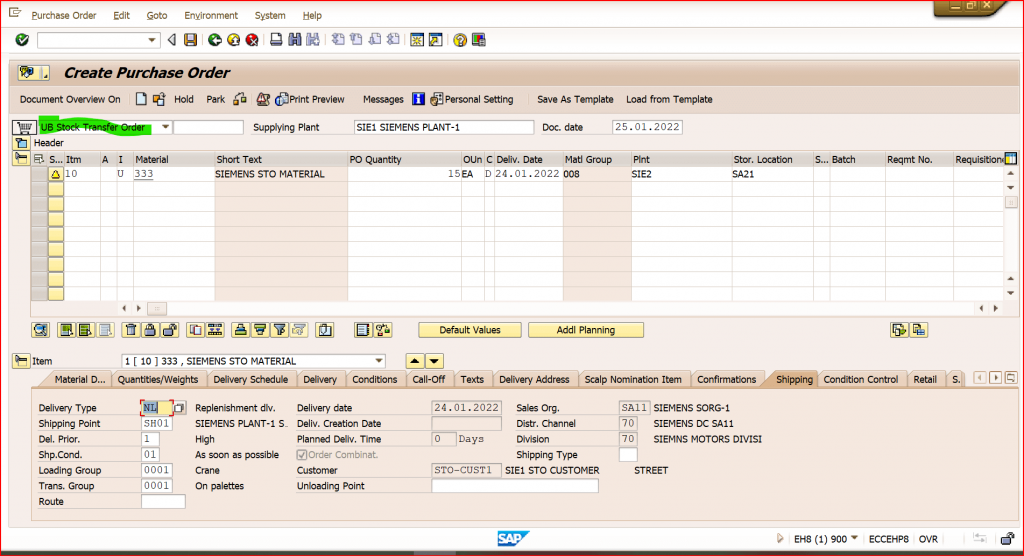
Task: Click Print Preview button
Action: [x=310, y=99]
